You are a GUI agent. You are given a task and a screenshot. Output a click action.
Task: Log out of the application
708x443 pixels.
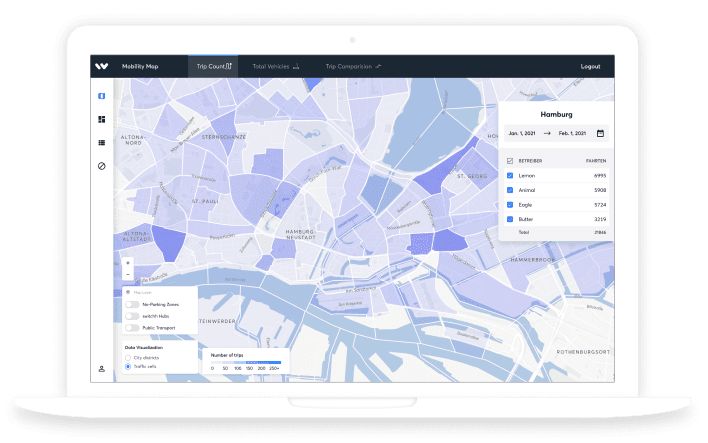pyautogui.click(x=590, y=66)
